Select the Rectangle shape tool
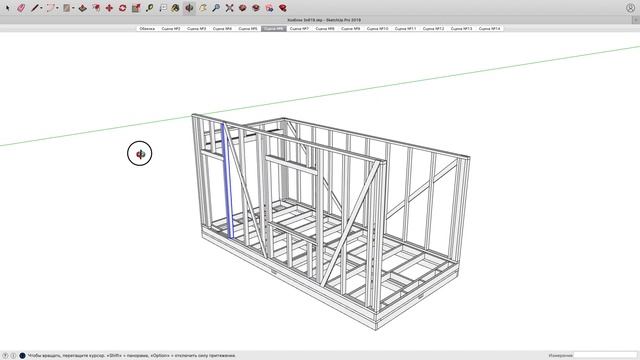 pyautogui.click(x=66, y=8)
